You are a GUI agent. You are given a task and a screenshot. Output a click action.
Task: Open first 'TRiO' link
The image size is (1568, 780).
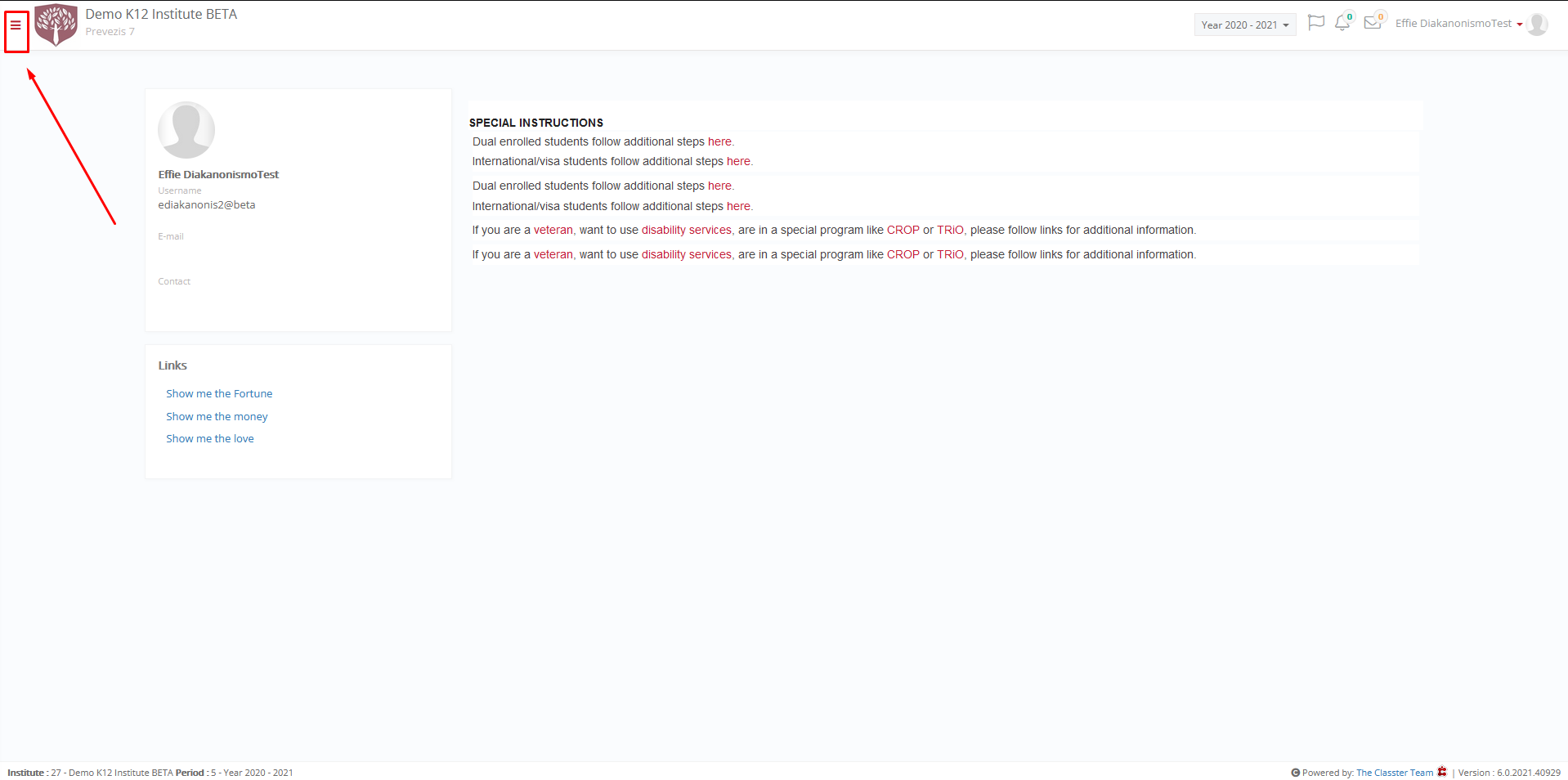[950, 231]
